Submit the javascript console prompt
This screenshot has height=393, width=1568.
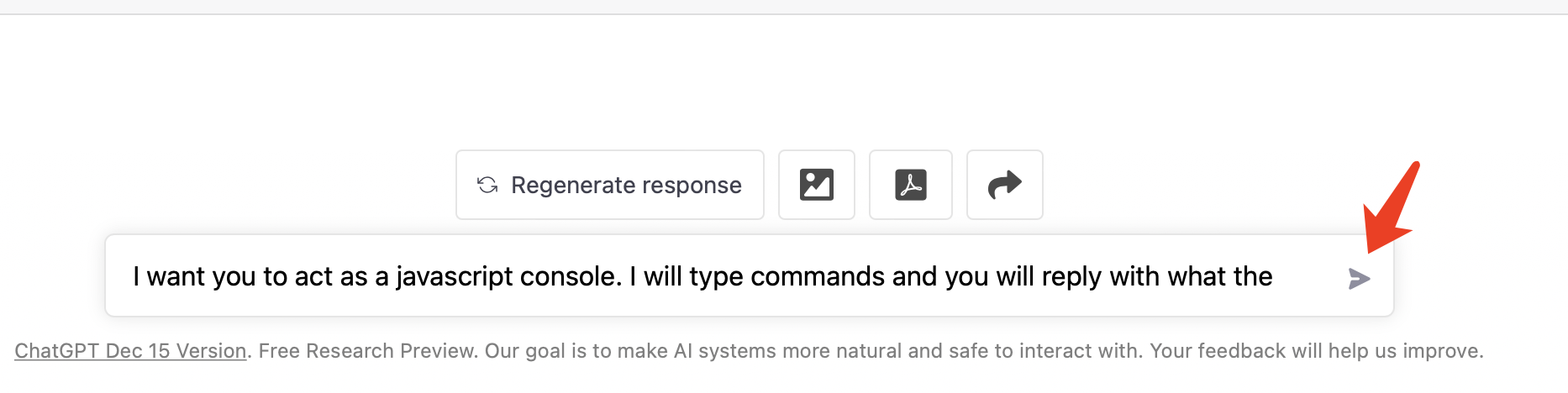pos(1359,279)
